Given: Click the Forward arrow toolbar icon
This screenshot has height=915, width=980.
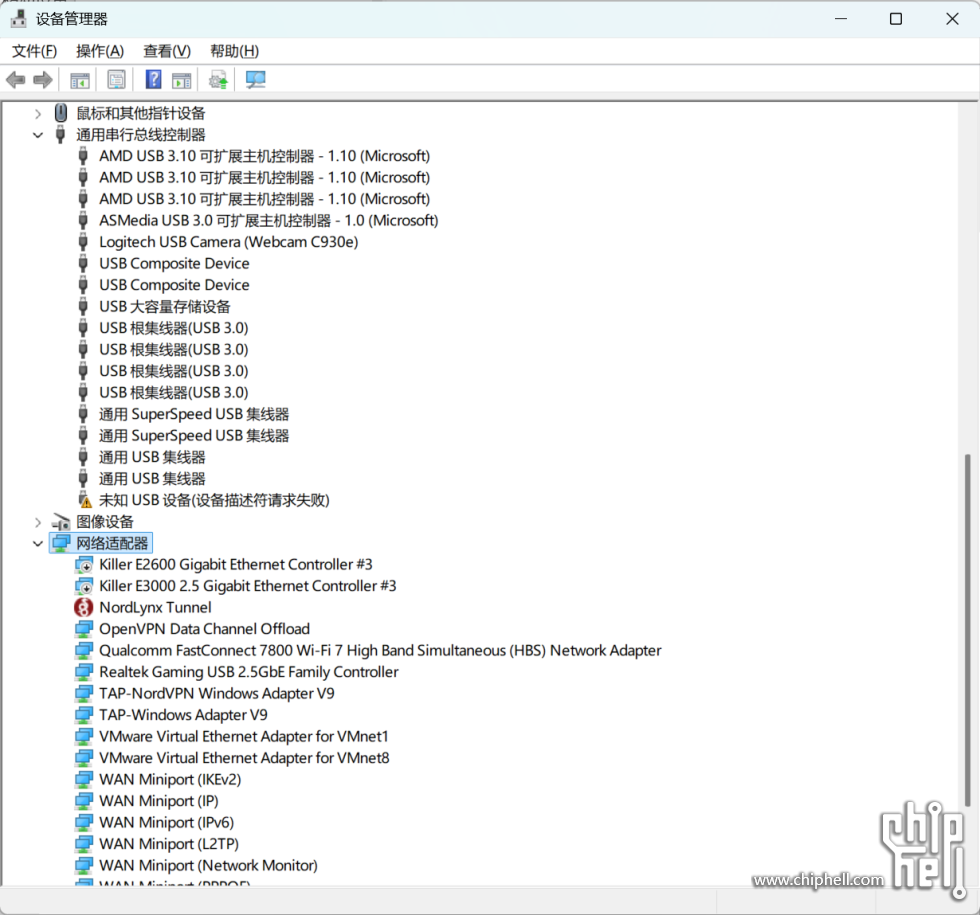Looking at the screenshot, I should (x=42, y=79).
